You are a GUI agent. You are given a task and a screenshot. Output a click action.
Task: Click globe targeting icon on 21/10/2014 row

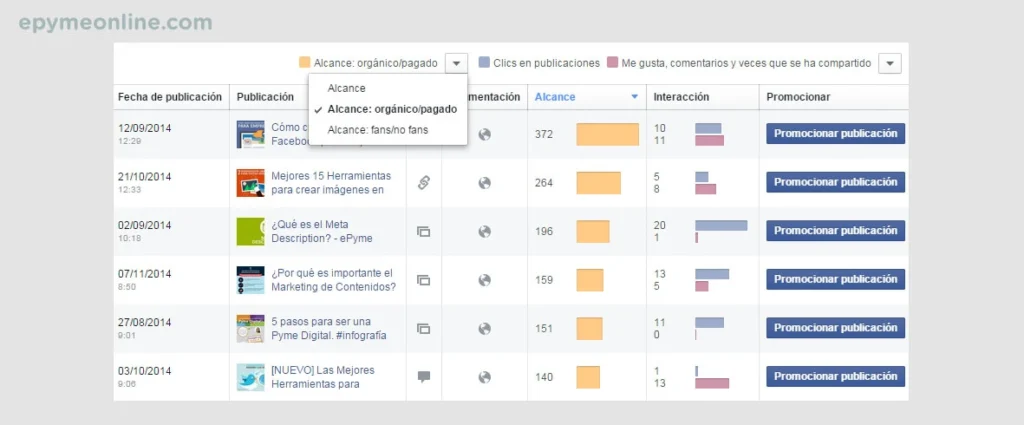pos(485,183)
